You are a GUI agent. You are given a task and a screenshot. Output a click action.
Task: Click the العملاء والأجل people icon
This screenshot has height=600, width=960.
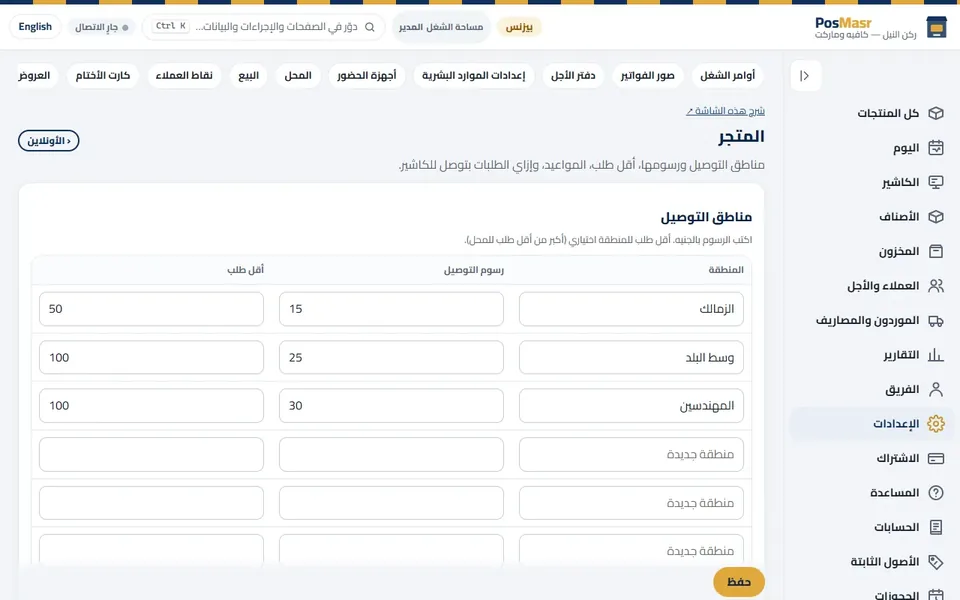936,286
